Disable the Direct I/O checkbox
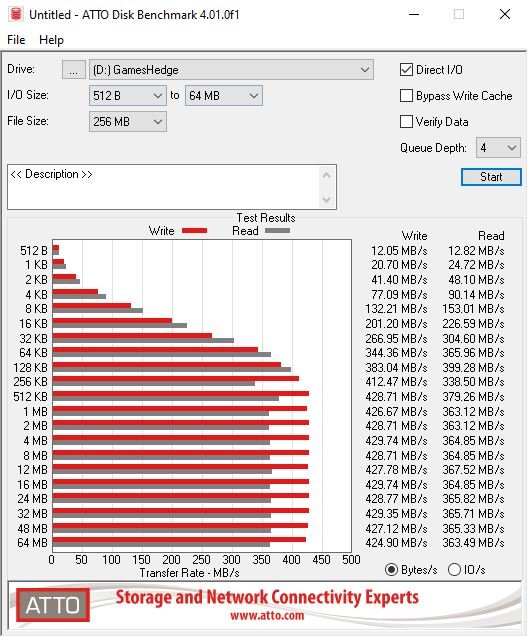Screen dimensions: 528x636 [x=406, y=70]
